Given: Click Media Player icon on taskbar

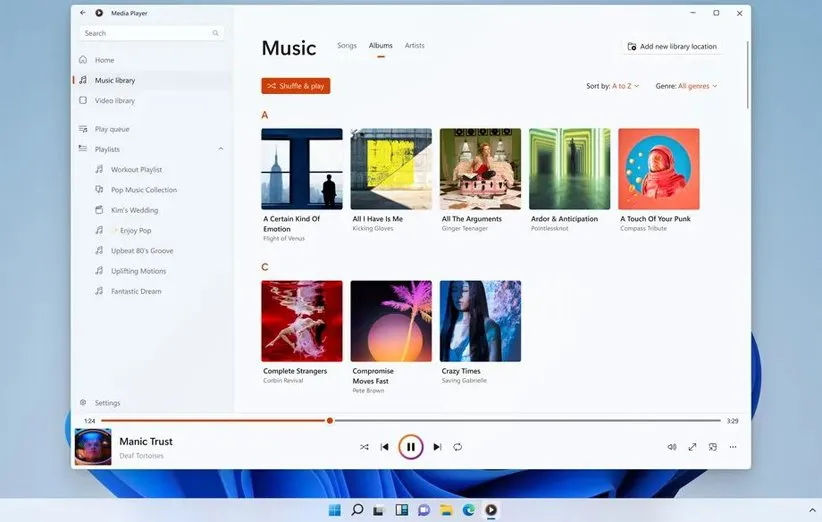Looking at the screenshot, I should [x=491, y=510].
